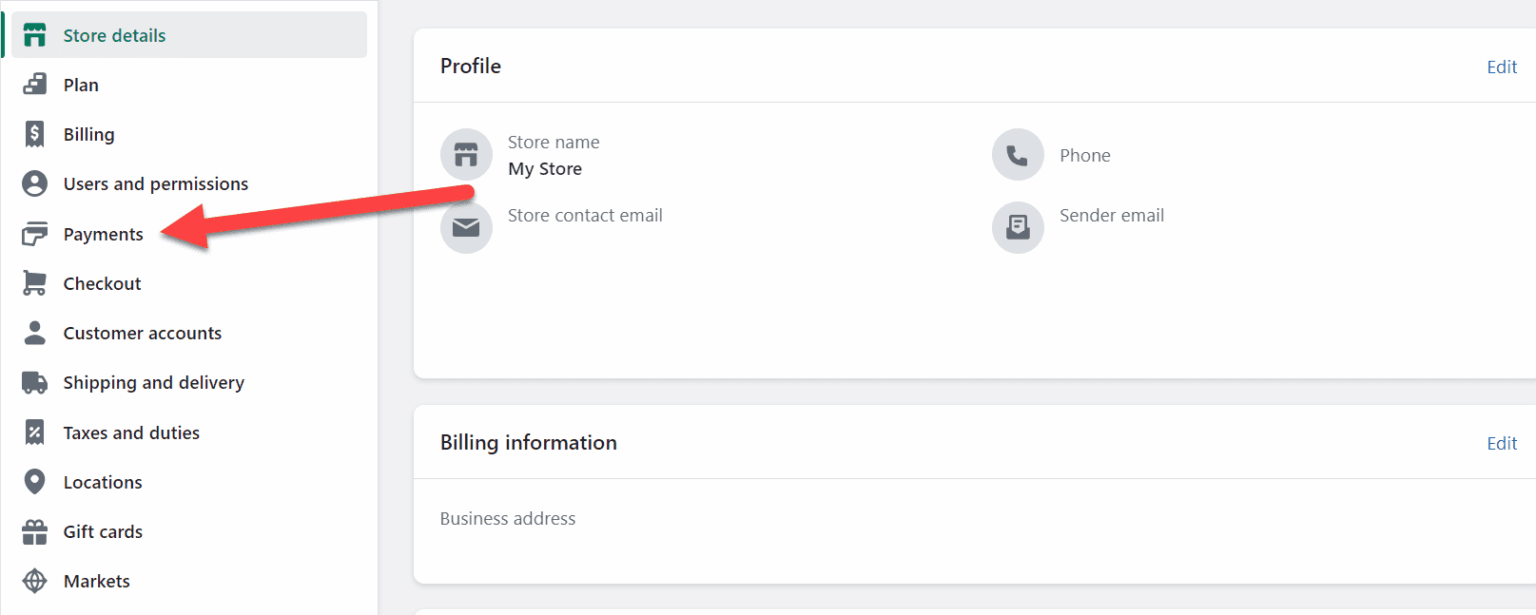
Task: Click the Billing receipt icon
Action: [36, 134]
